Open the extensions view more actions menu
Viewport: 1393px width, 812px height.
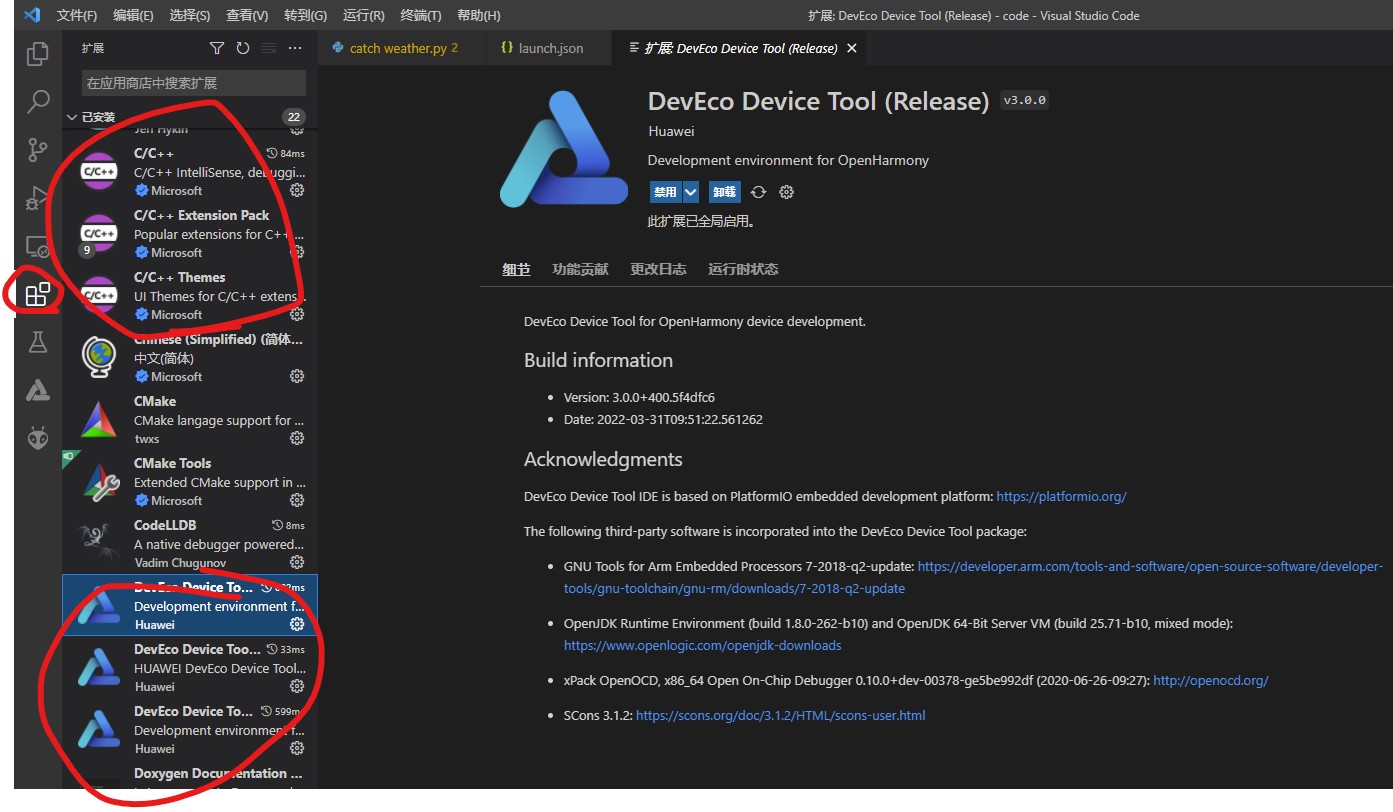coord(294,48)
